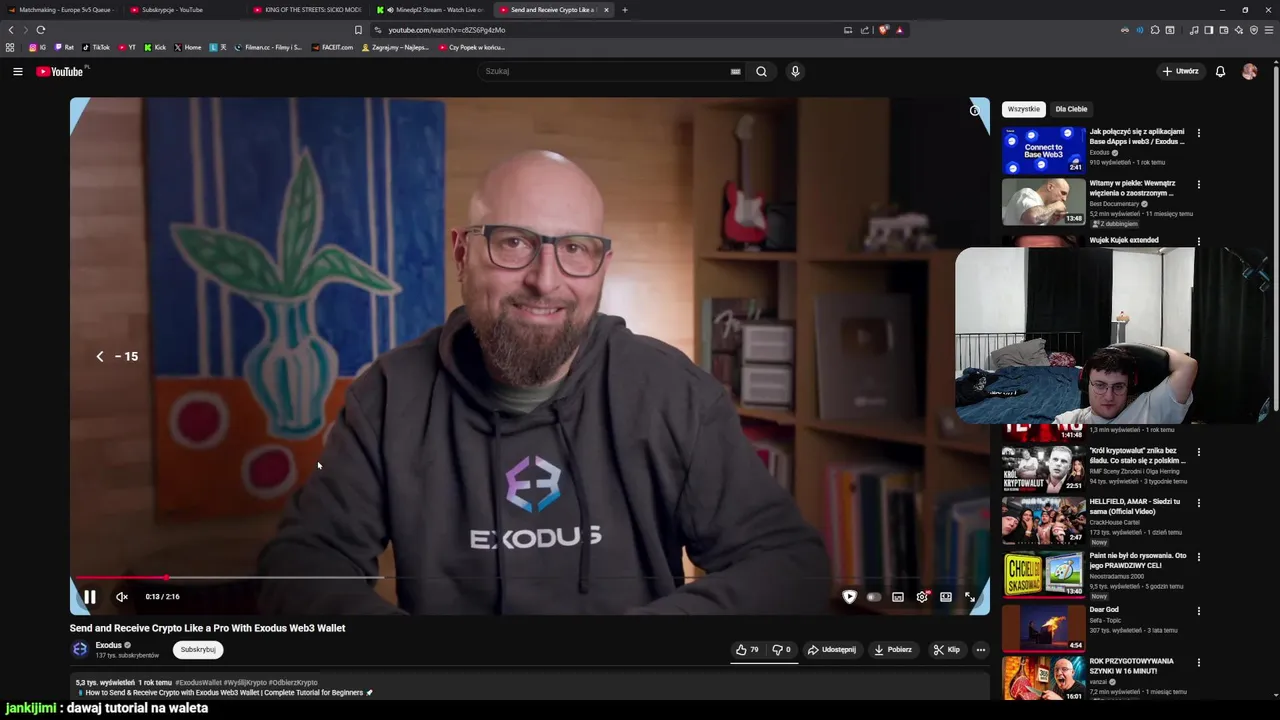Toggle subtitles button in the player
The width and height of the screenshot is (1280, 720).
click(x=898, y=597)
